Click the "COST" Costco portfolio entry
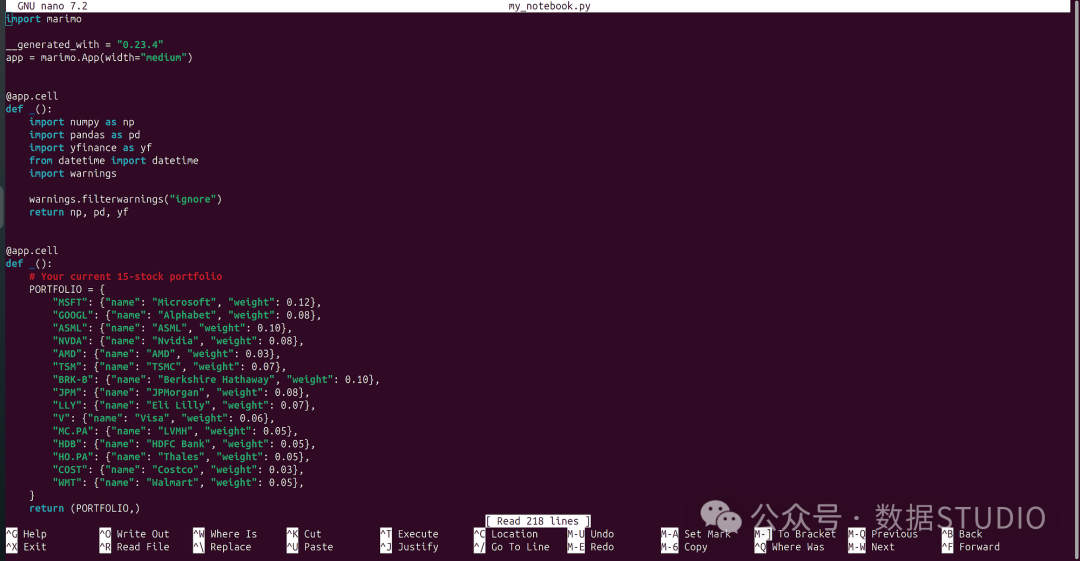 (178, 469)
